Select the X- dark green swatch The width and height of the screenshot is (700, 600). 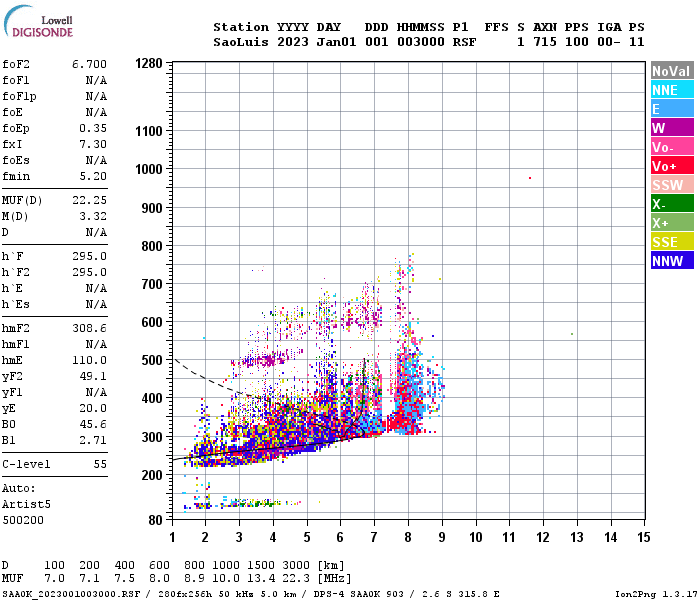pos(672,204)
